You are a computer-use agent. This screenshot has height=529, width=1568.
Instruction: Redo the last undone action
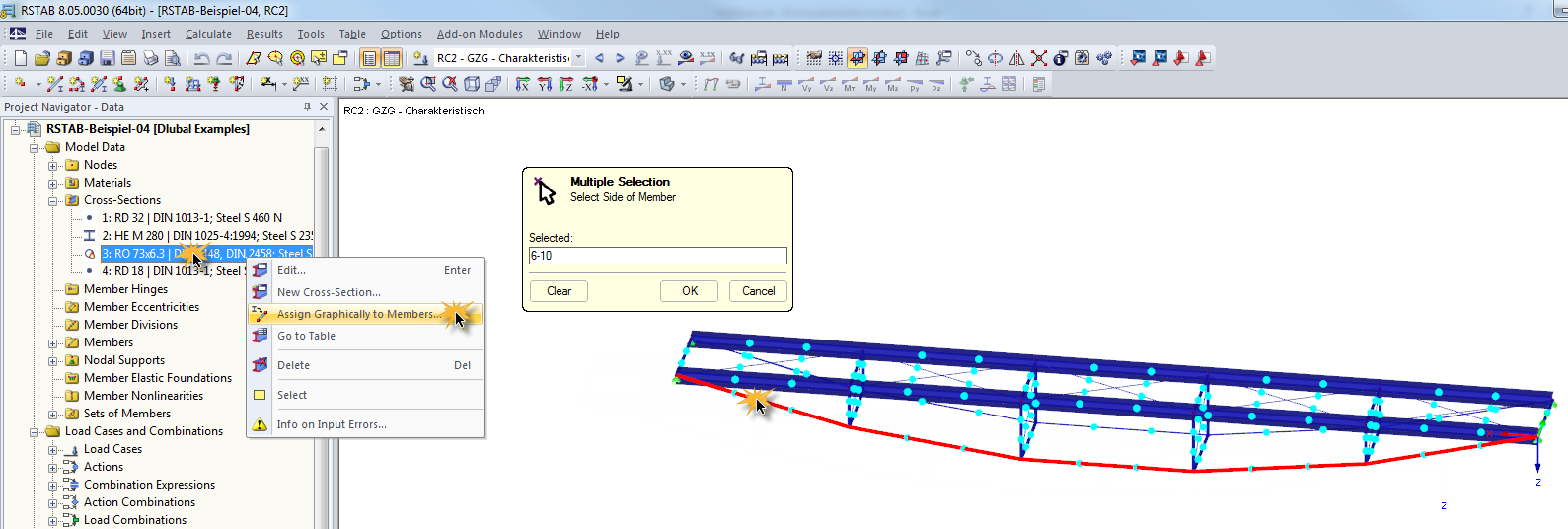tap(224, 58)
